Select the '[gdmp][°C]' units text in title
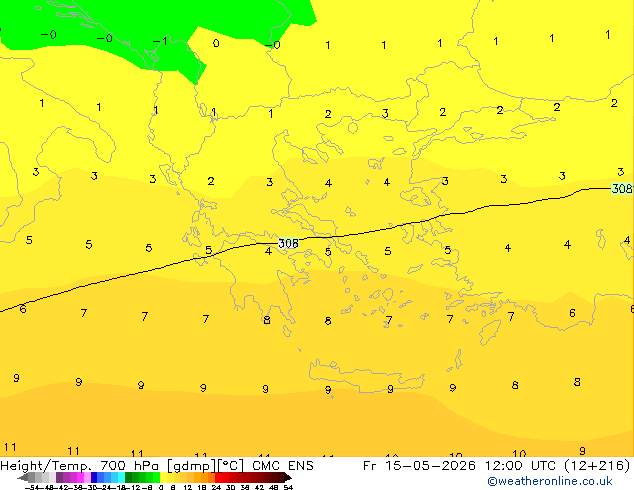The width and height of the screenshot is (634, 490). point(205,466)
